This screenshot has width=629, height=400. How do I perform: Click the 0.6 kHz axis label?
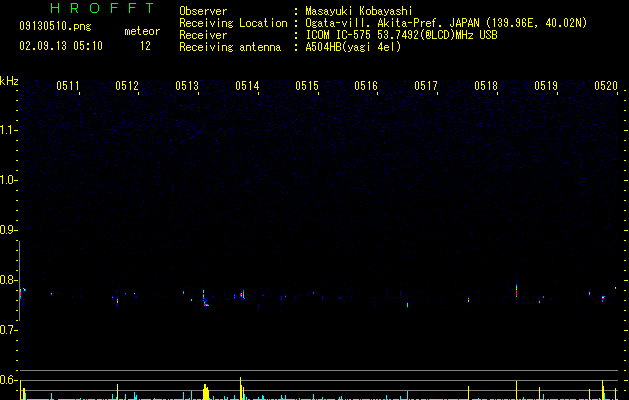(7, 380)
